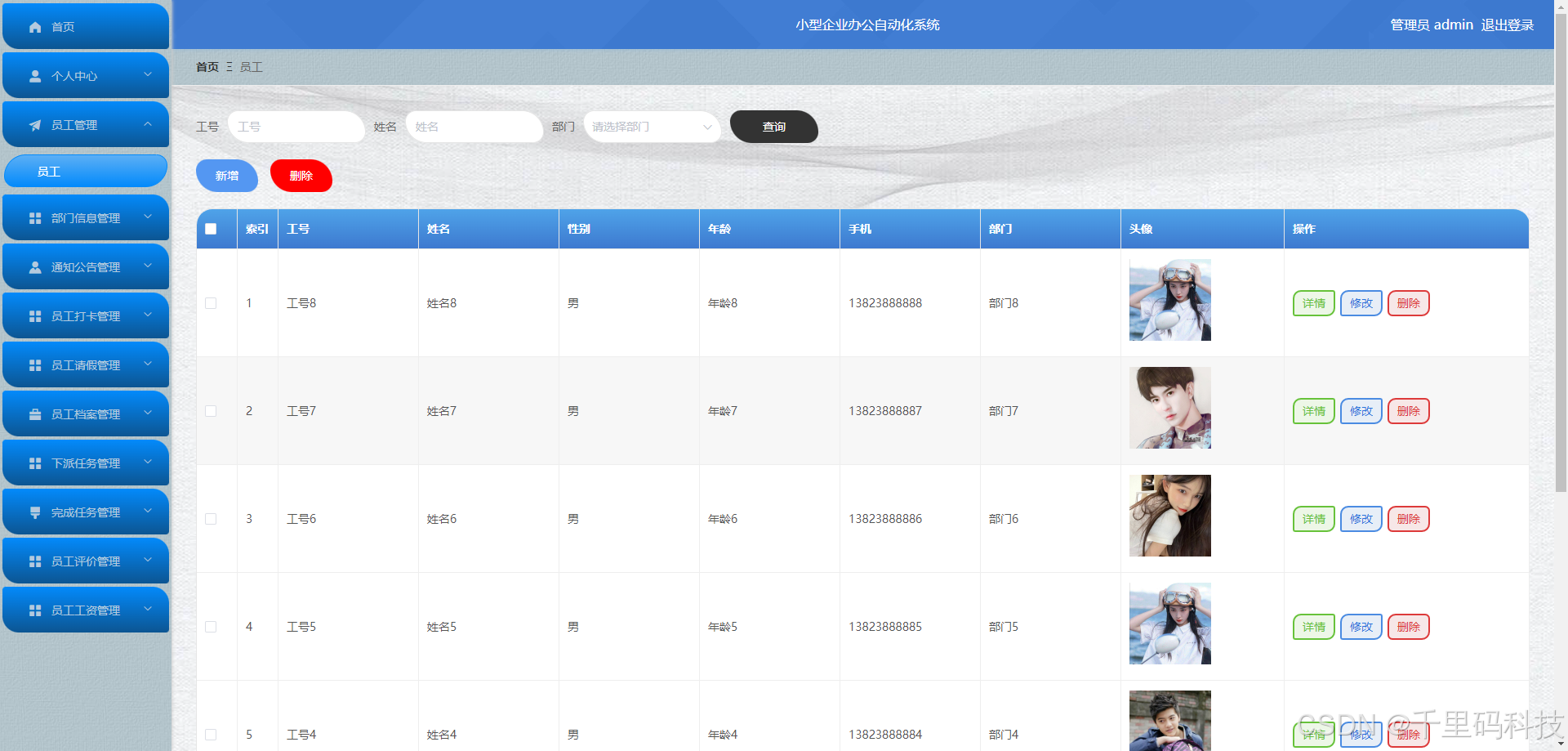Viewport: 1568px width, 751px height.
Task: Collapse 员工管理 using its chevron
Action: [x=148, y=124]
